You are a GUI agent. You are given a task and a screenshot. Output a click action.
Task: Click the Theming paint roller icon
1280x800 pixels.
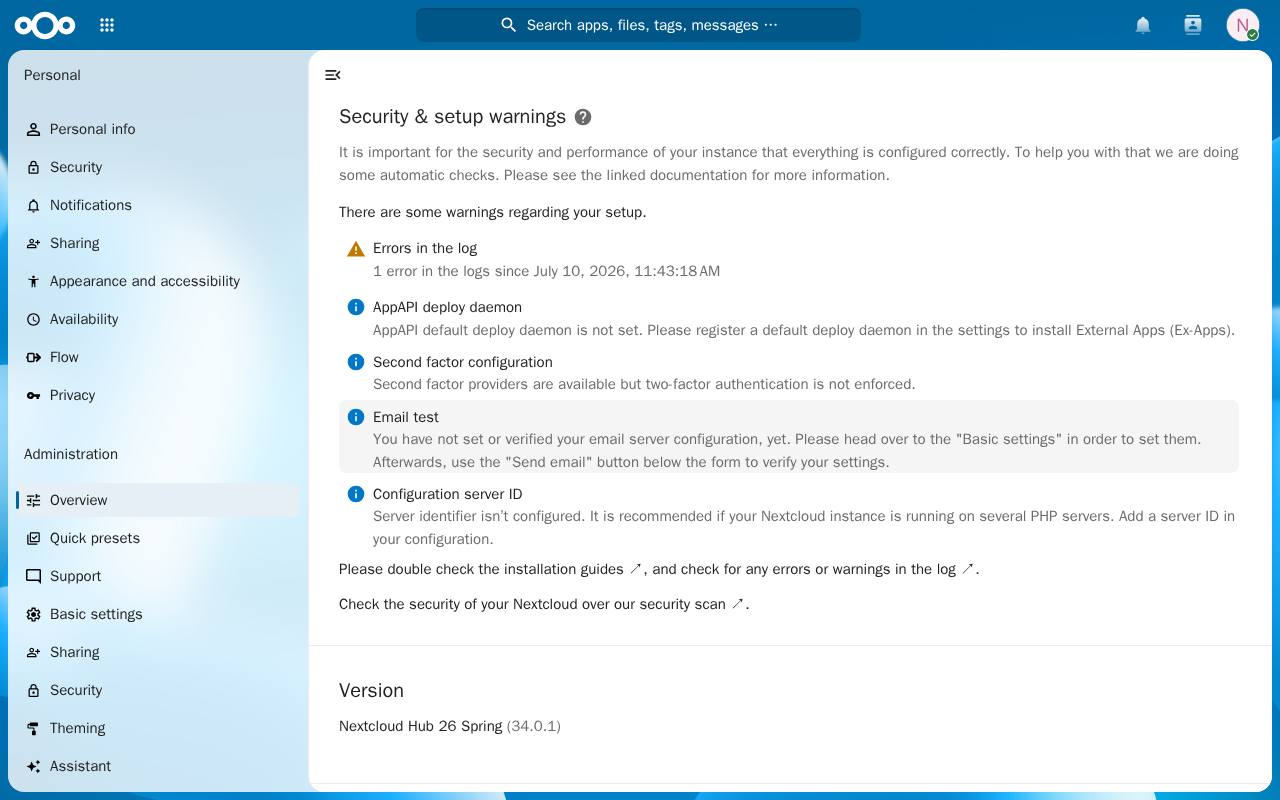tap(34, 728)
